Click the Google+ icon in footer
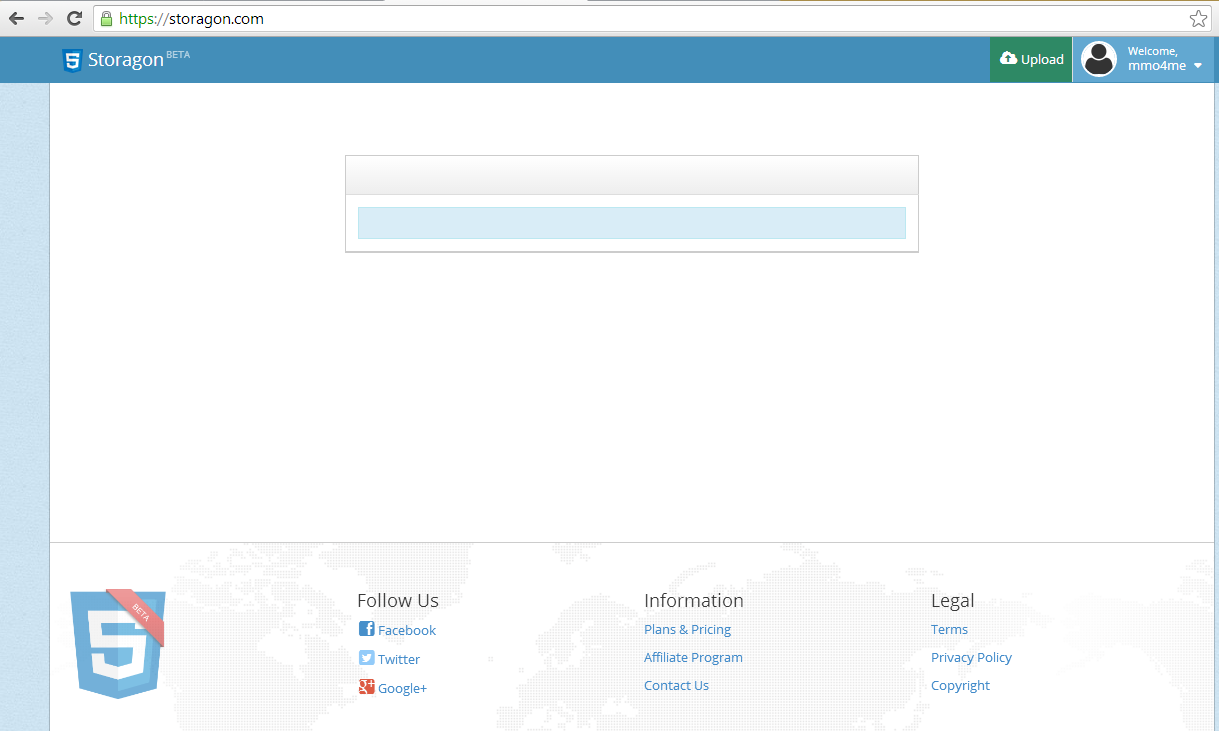The image size is (1219, 731). pyautogui.click(x=367, y=687)
